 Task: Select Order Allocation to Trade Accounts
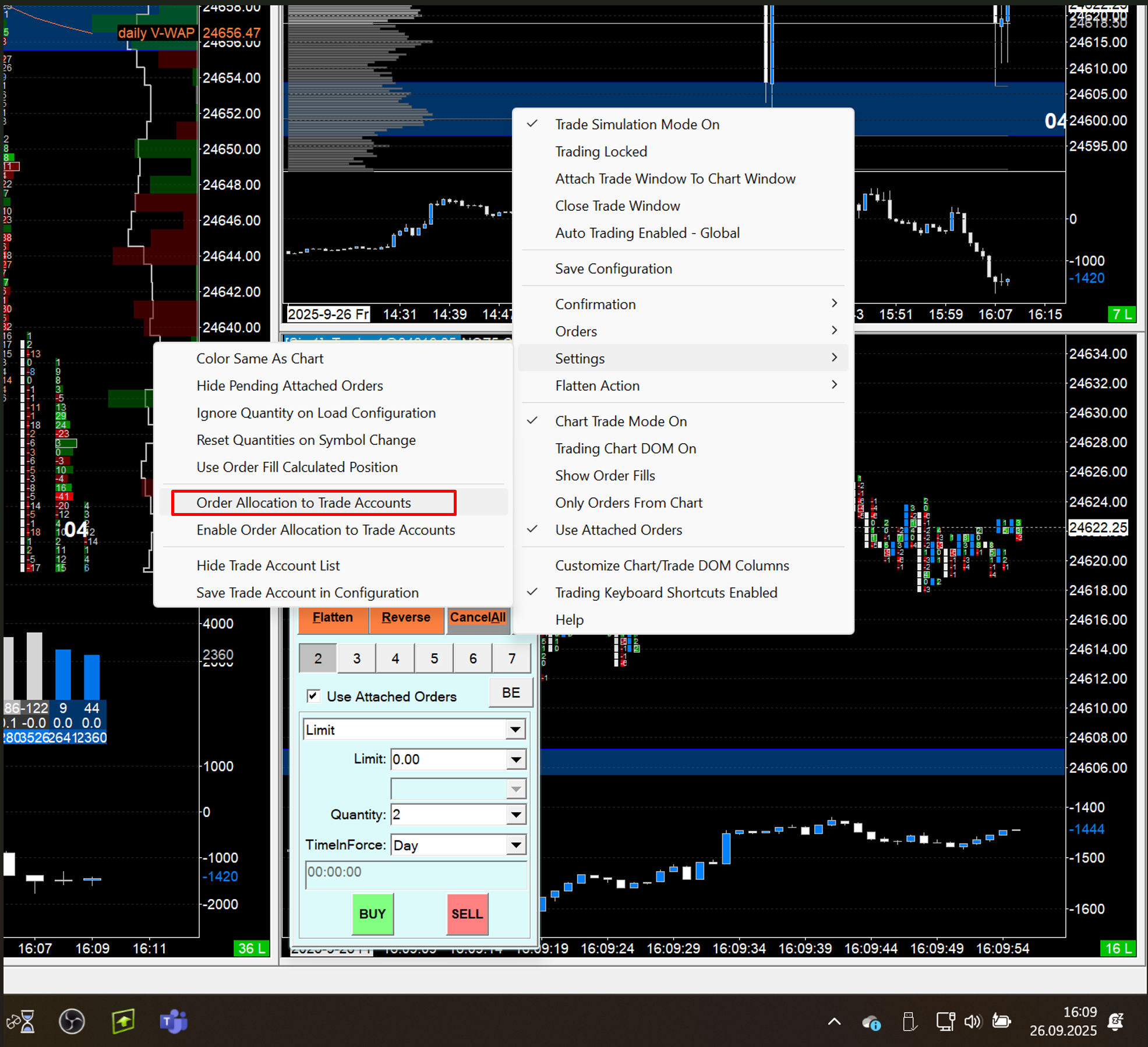coord(303,503)
